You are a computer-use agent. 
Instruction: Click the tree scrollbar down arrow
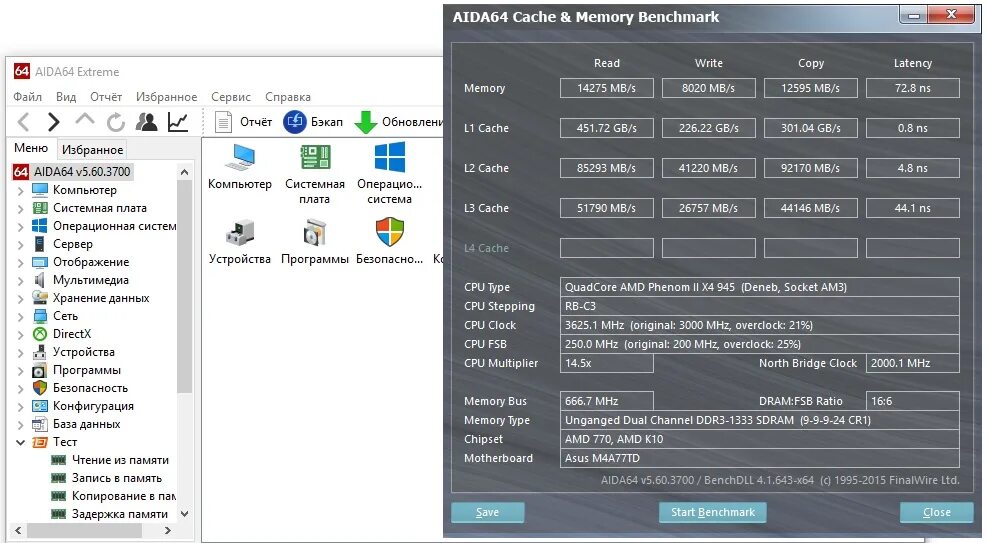(x=184, y=513)
